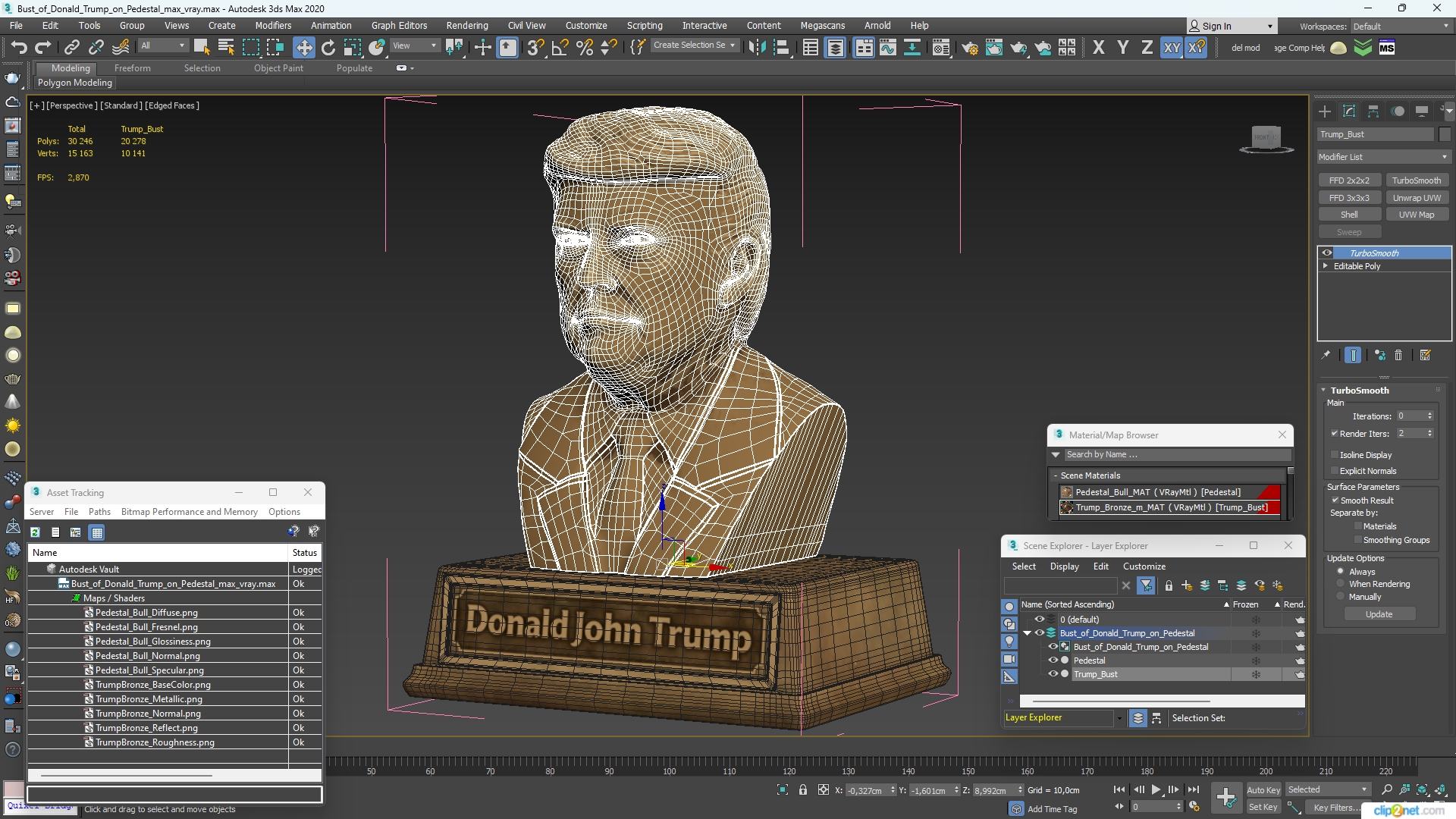
Task: Click the Auto Key button
Action: point(1263,790)
